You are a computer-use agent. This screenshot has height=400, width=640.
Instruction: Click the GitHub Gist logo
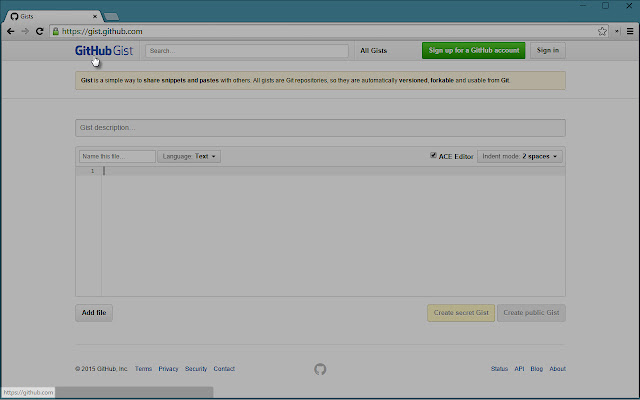(x=104, y=51)
